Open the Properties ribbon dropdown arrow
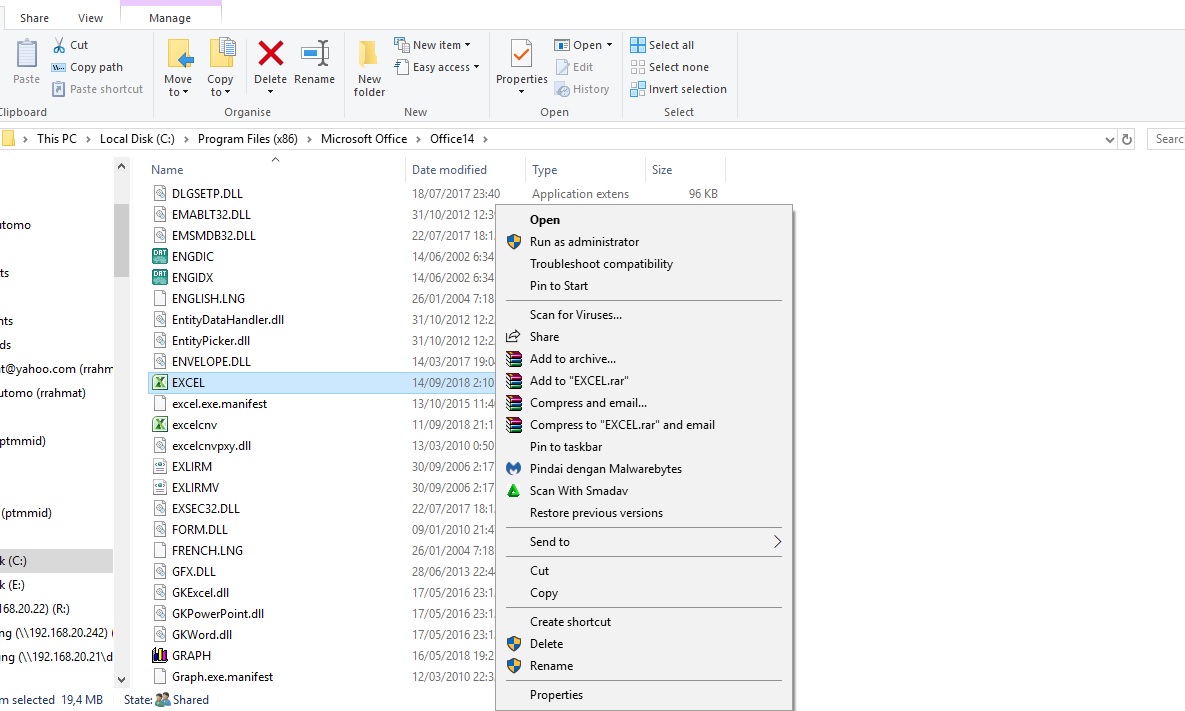This screenshot has width=1185, height=711. [521, 92]
